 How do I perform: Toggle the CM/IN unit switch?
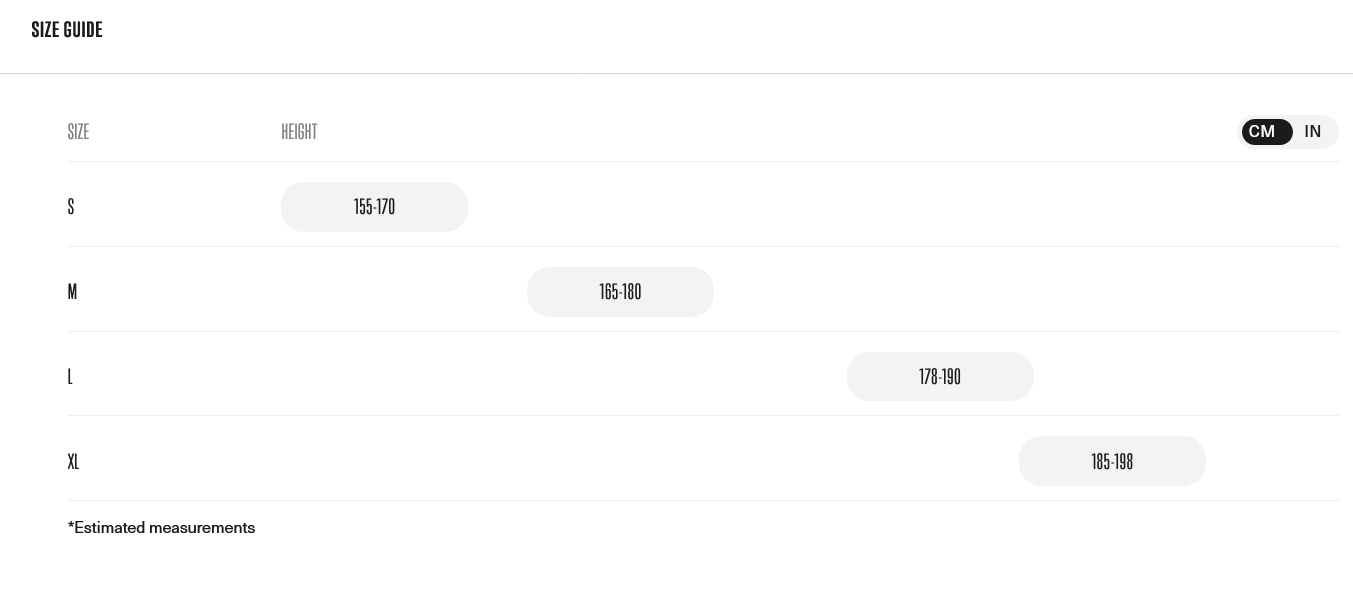click(x=1288, y=132)
